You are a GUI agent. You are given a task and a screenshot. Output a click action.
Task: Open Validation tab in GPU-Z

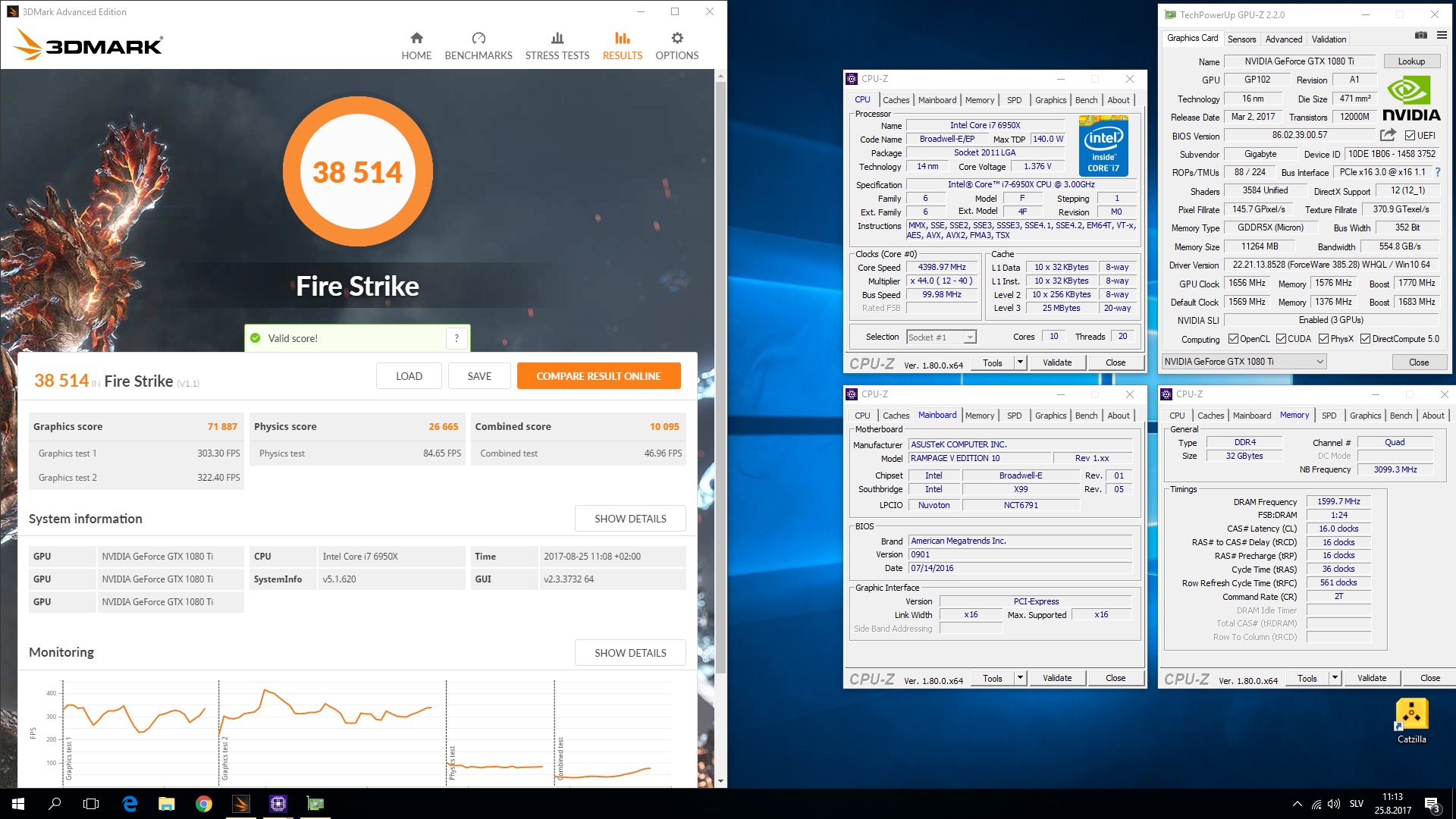point(1329,39)
